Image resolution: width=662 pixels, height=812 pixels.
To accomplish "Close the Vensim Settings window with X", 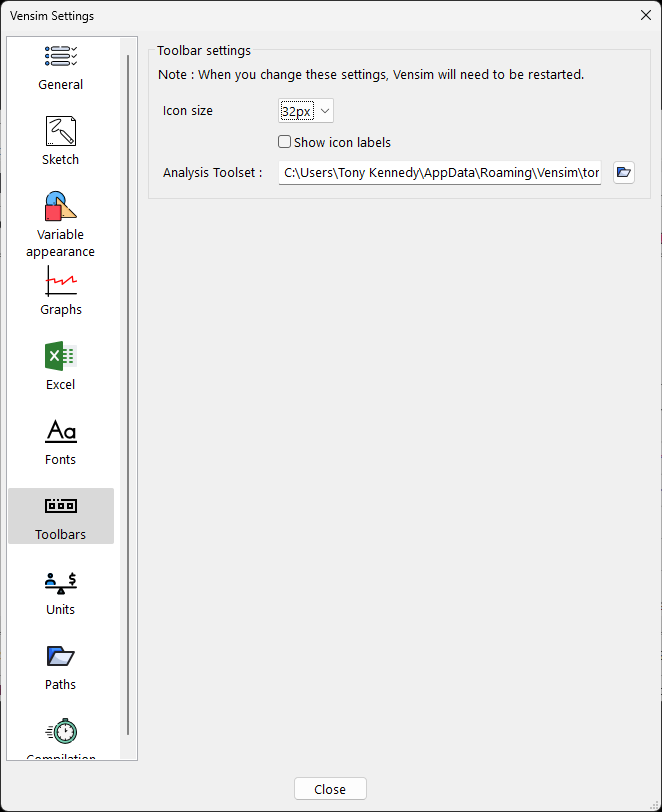I will point(644,14).
